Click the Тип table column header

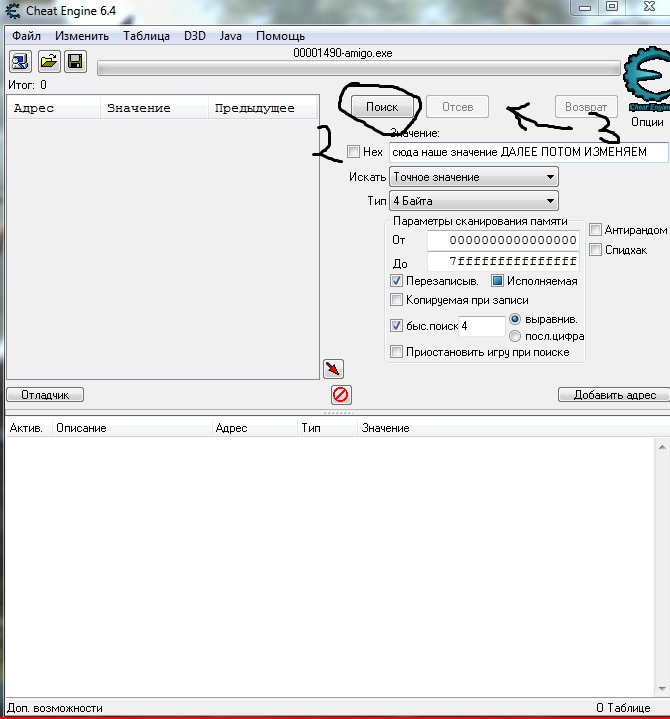click(x=327, y=428)
